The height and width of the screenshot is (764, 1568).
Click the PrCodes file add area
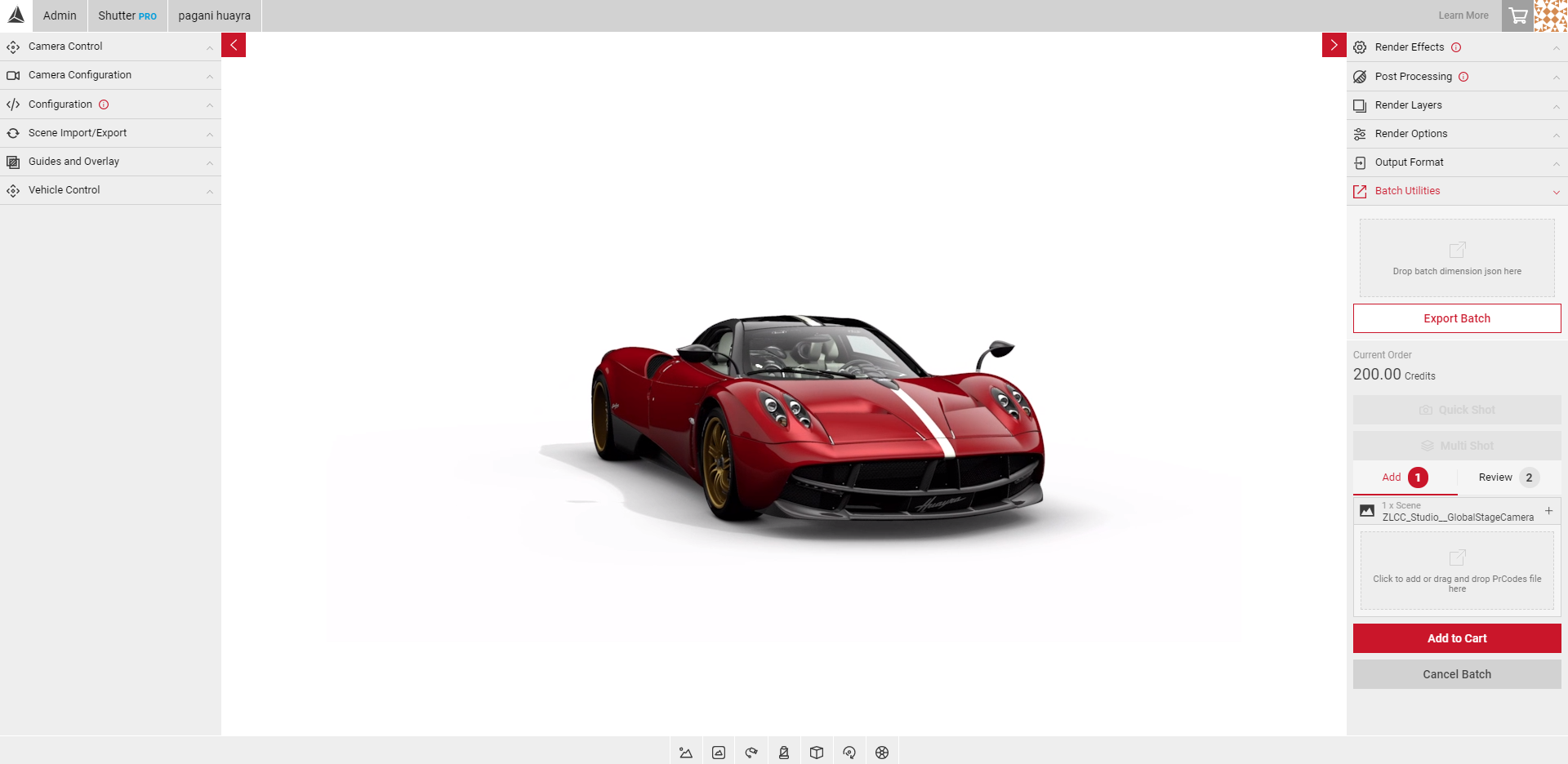click(1457, 571)
